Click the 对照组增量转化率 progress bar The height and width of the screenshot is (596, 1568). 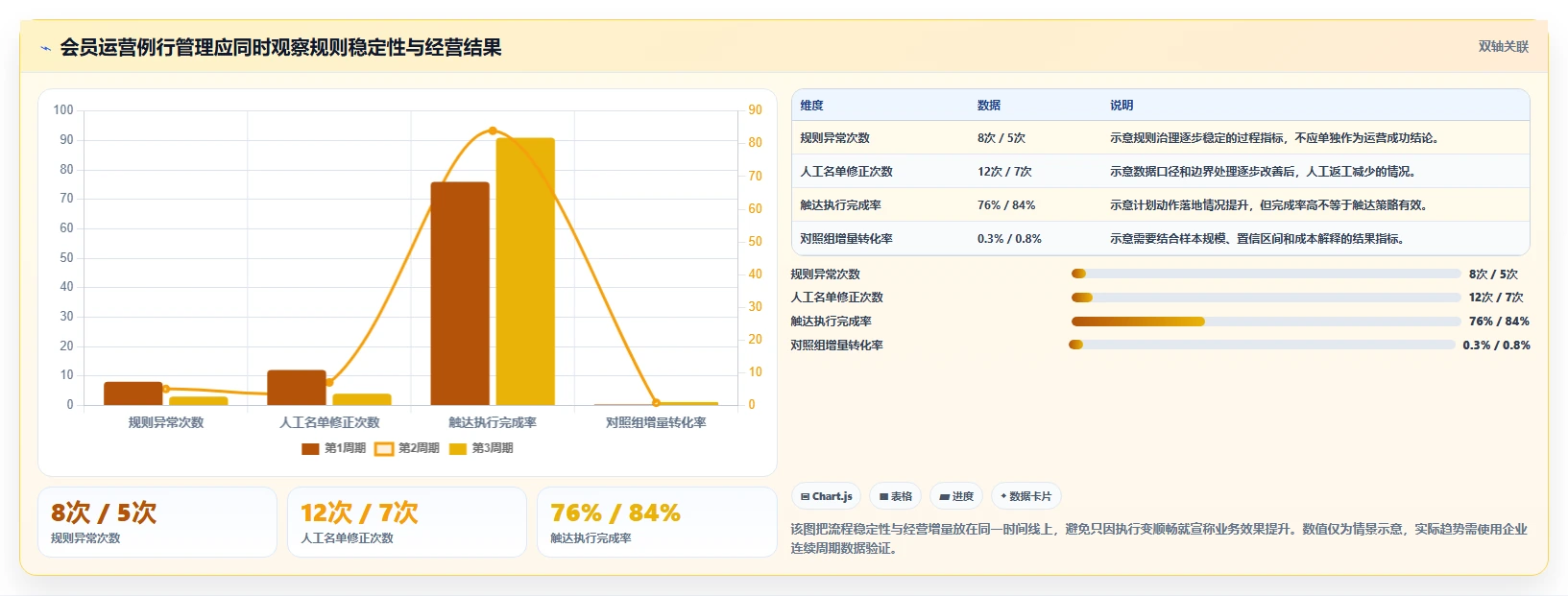pyautogui.click(x=1262, y=345)
